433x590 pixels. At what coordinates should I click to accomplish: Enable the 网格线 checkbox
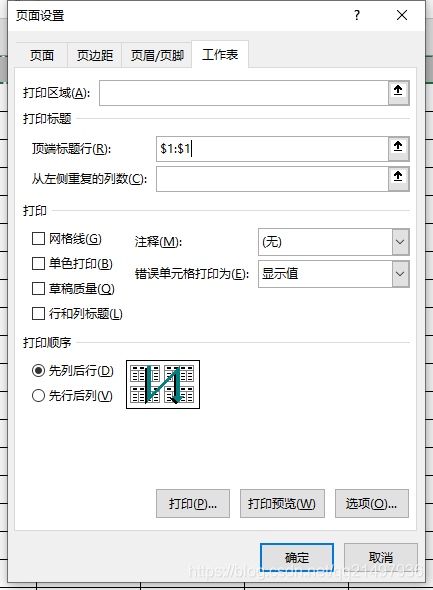click(38, 239)
